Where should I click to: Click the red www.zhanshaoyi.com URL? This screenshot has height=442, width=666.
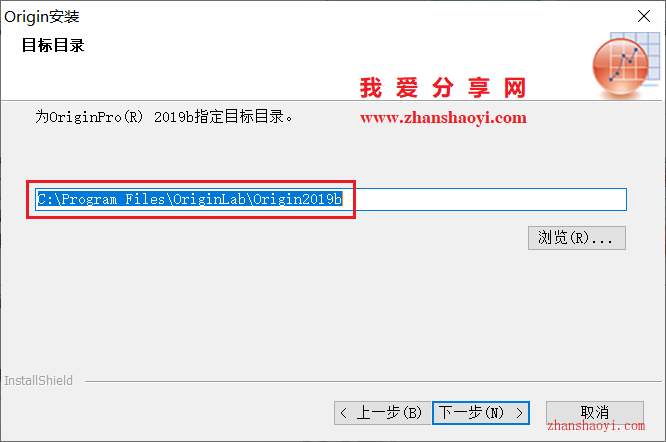click(443, 118)
